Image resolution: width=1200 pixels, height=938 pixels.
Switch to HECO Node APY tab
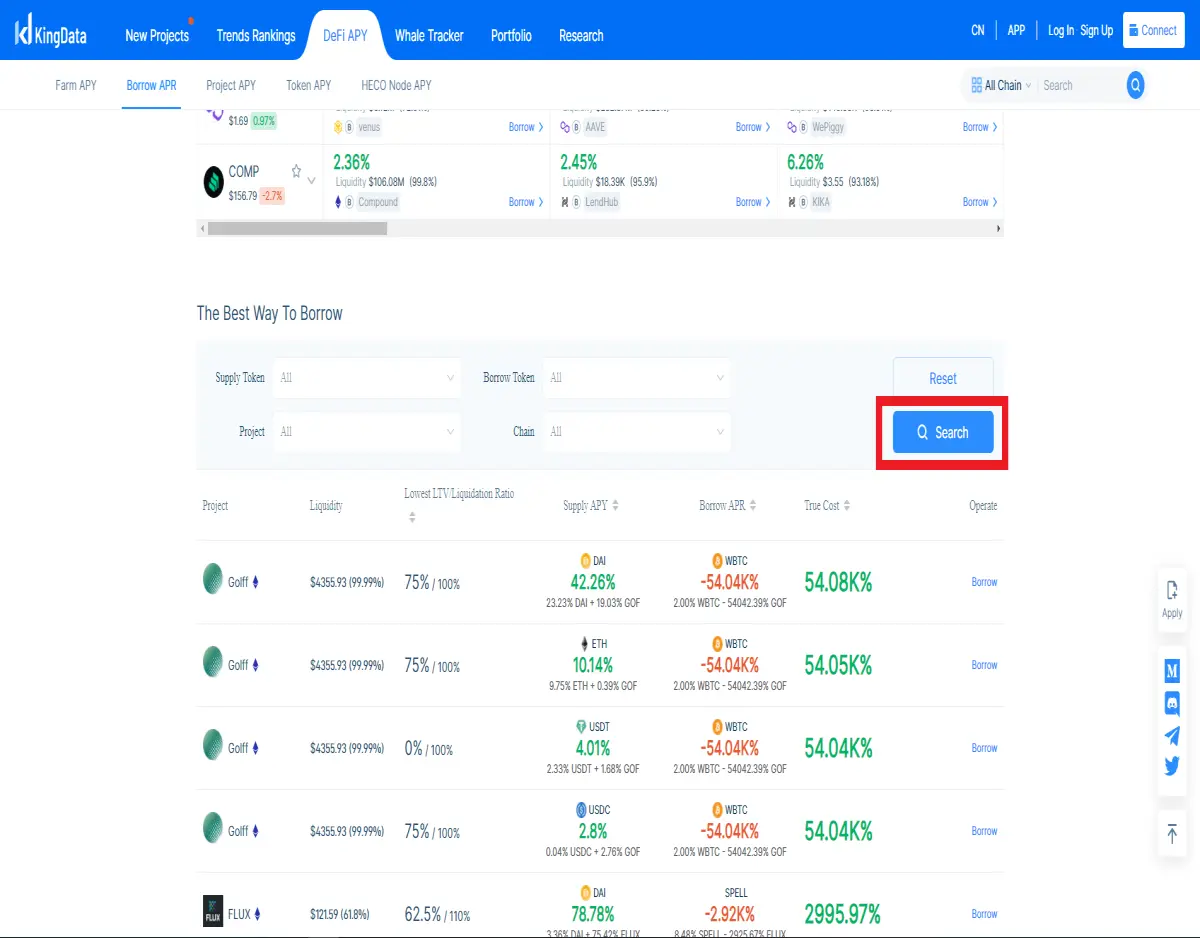tap(396, 85)
